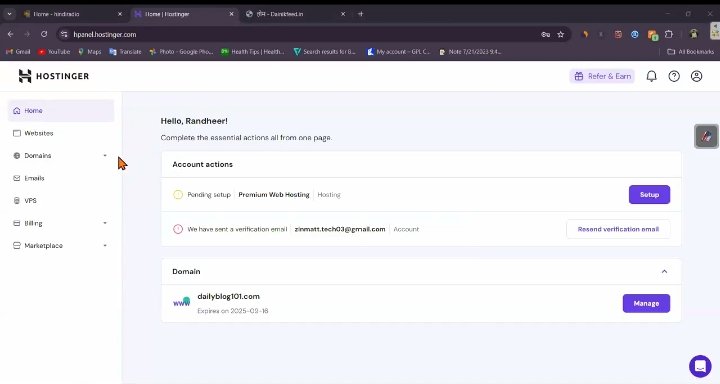Open the tab search dropdown arrow
The image size is (720, 384).
coord(9,14)
